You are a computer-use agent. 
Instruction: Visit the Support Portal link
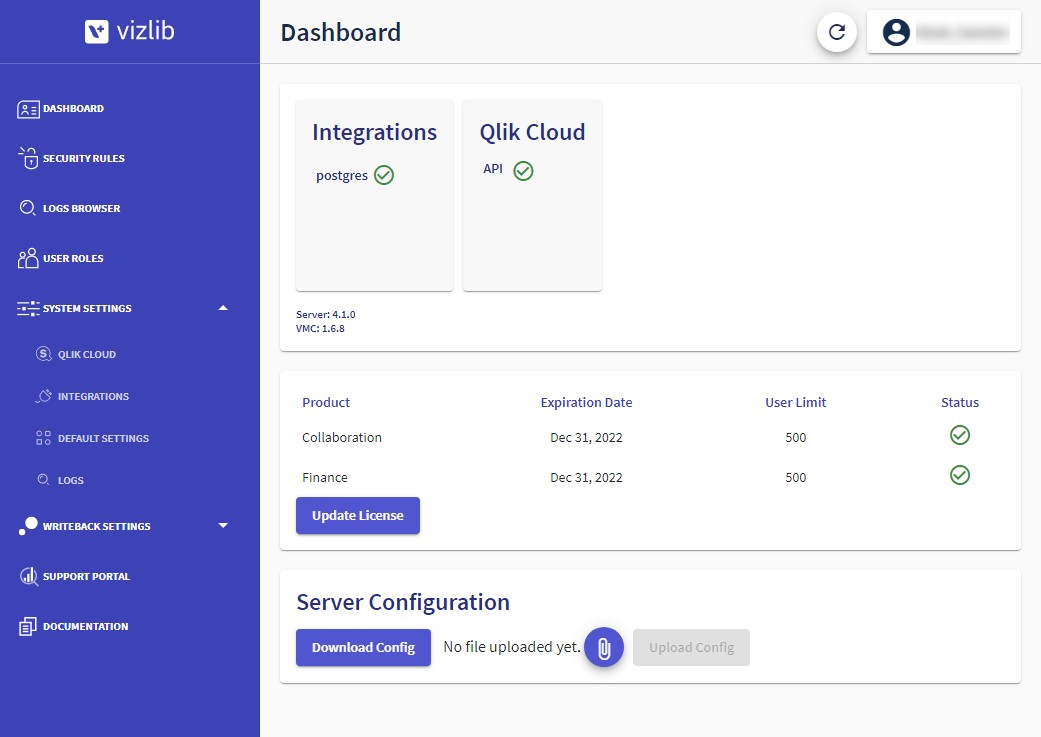pos(86,576)
